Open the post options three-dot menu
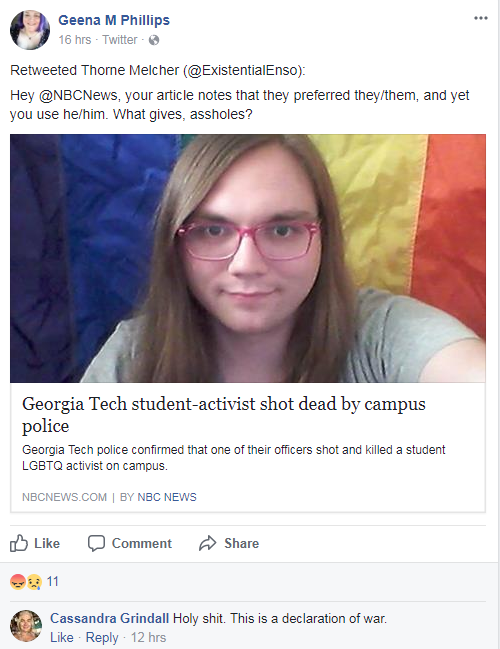The height and width of the screenshot is (649, 500). pyautogui.click(x=481, y=18)
